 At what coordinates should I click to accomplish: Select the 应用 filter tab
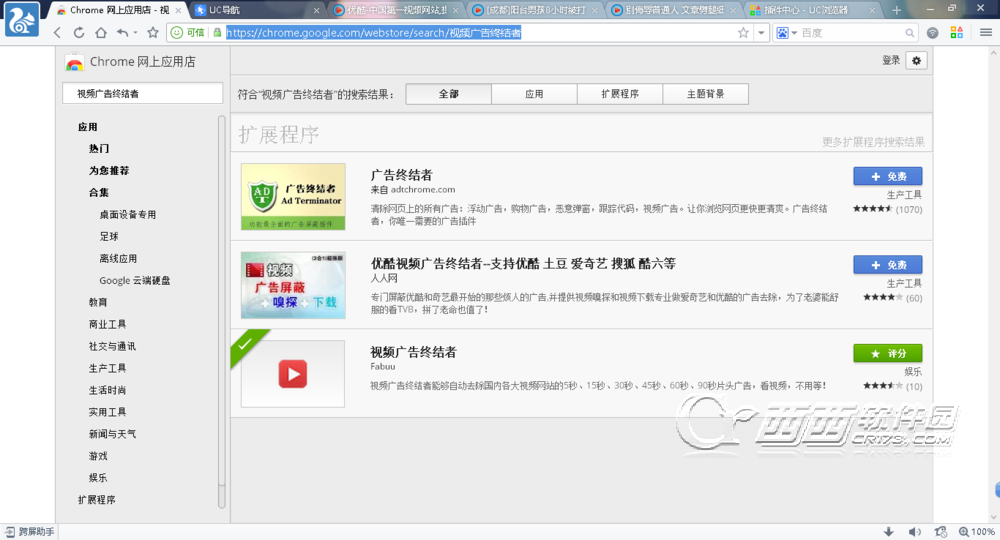[534, 94]
